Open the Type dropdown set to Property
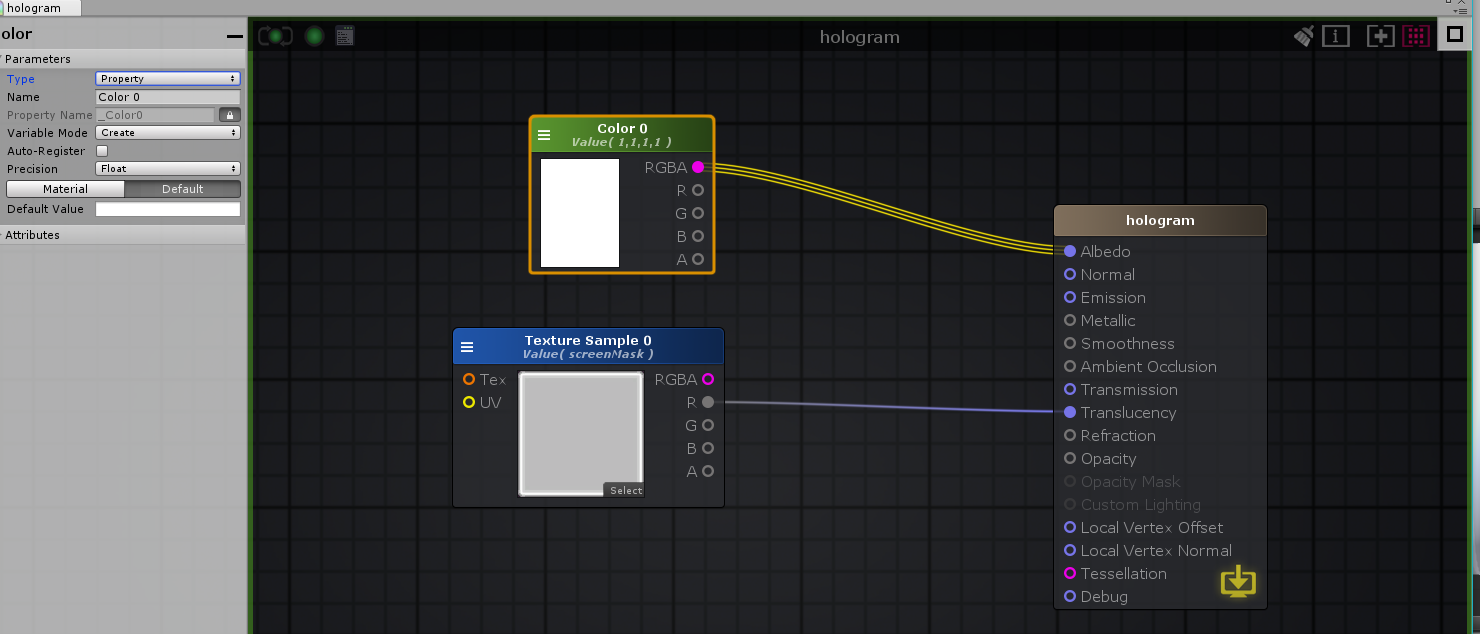This screenshot has height=634, width=1480. tap(167, 78)
